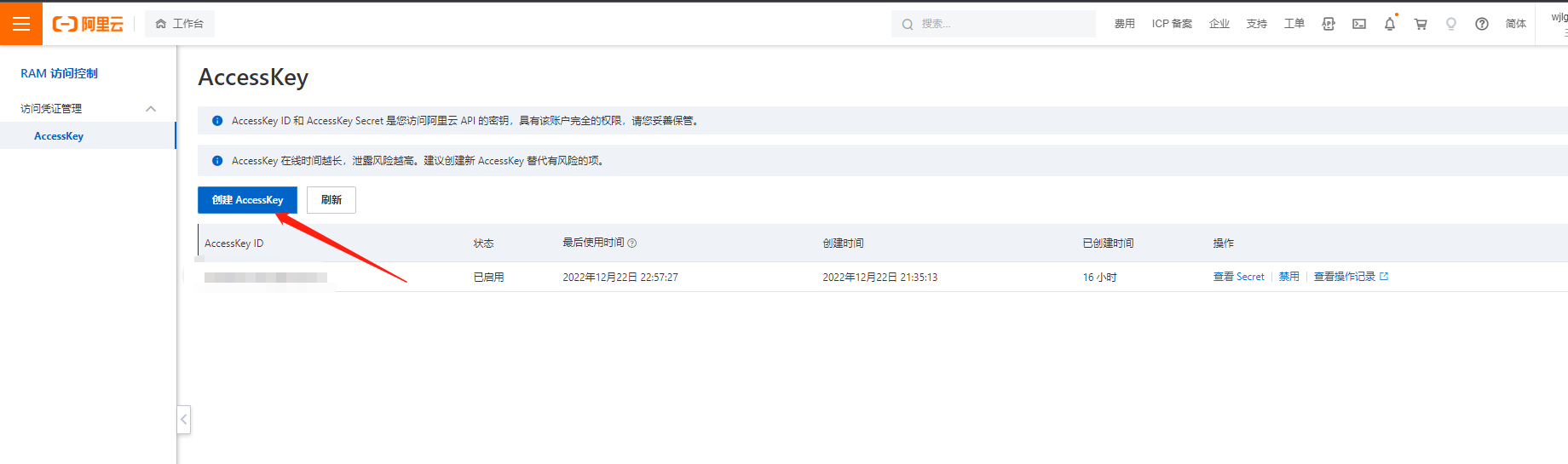Click the lightbulb suggestions icon
This screenshot has width=1568, height=464.
pos(1451,24)
